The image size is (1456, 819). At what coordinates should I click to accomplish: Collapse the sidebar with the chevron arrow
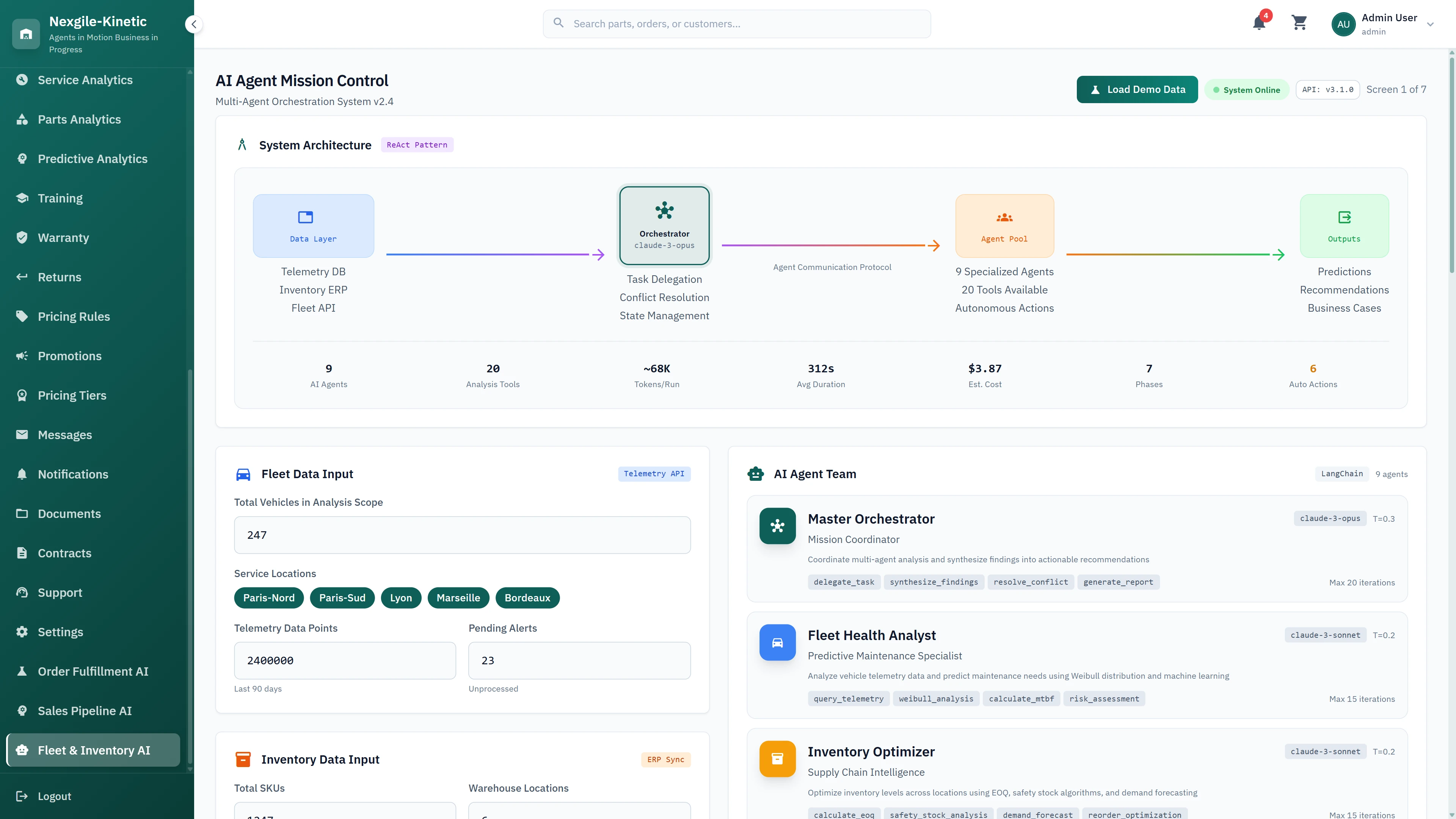(193, 24)
